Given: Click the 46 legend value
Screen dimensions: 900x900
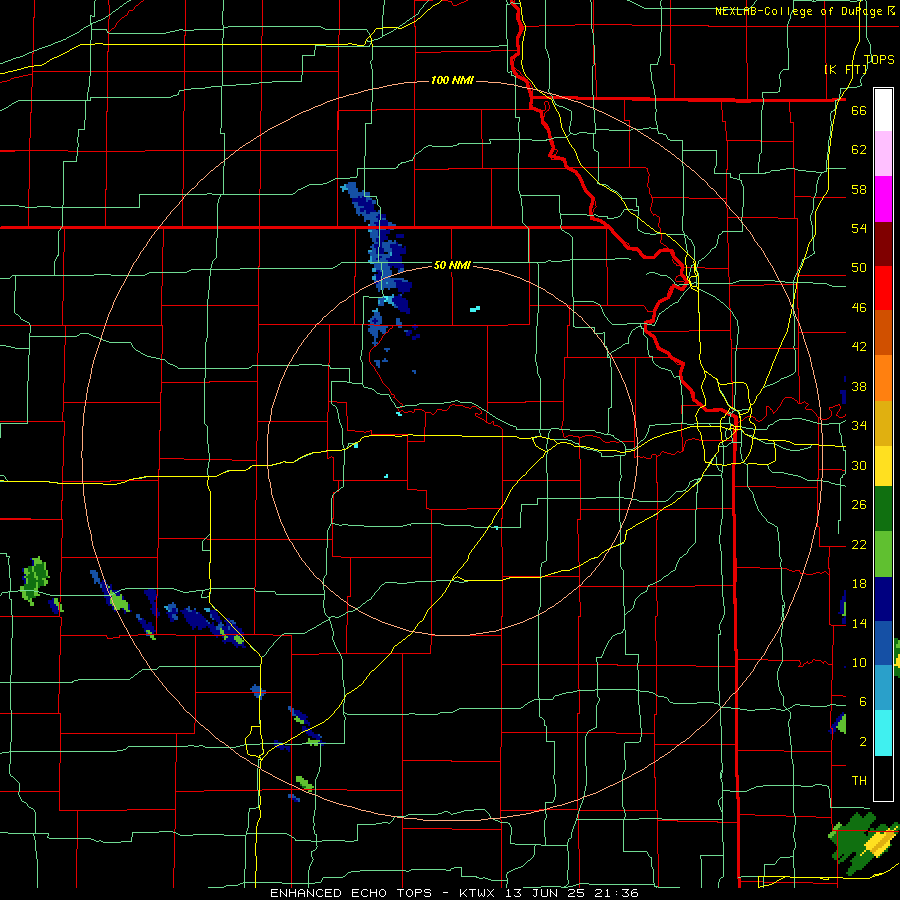Looking at the screenshot, I should coord(859,308).
